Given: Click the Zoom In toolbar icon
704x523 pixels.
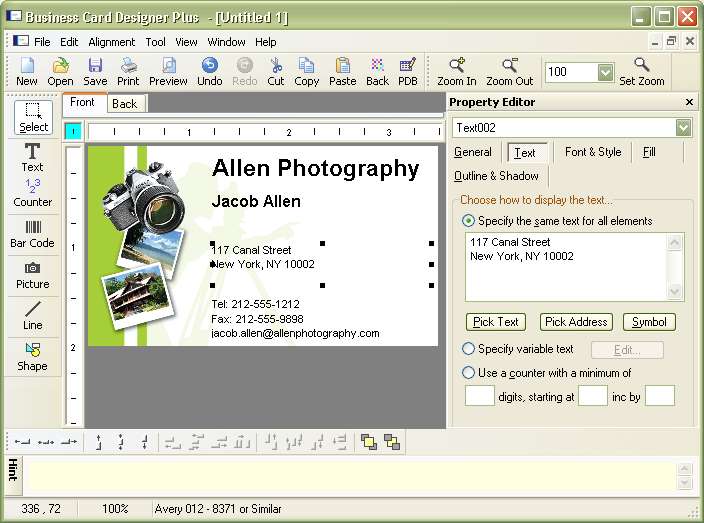Looking at the screenshot, I should click(457, 71).
